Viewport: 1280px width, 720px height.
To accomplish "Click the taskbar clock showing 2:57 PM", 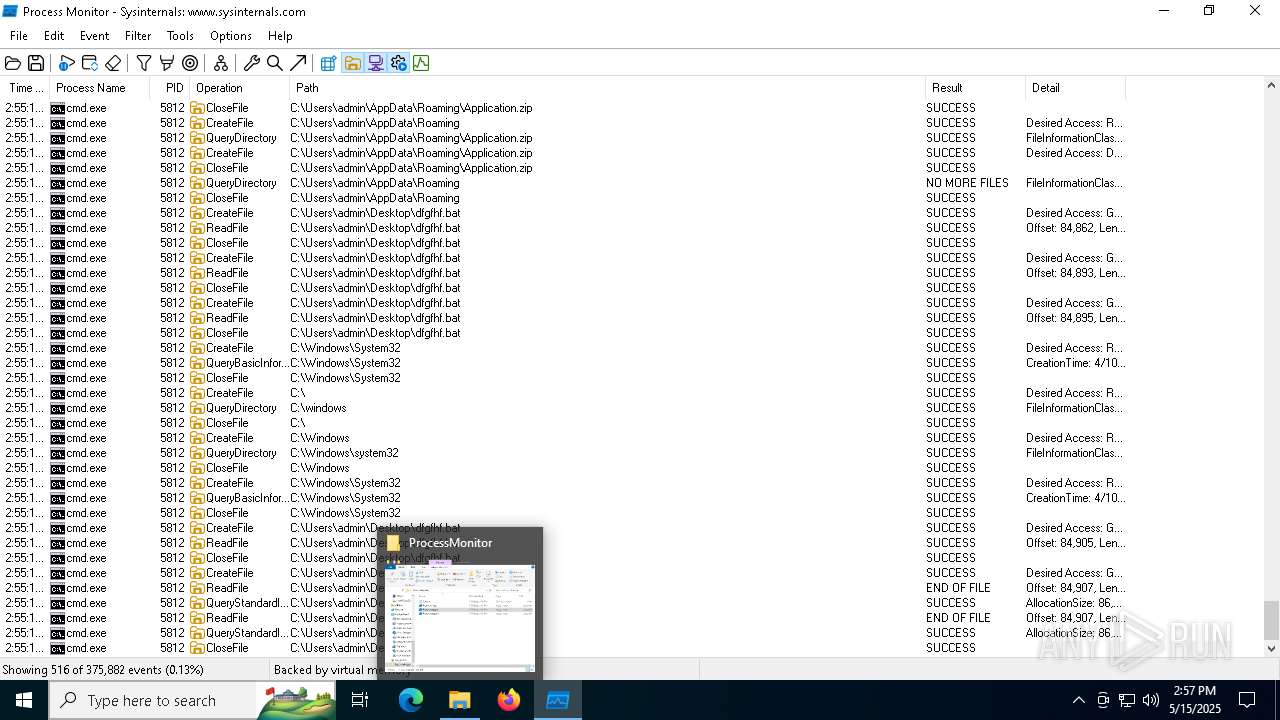I will pyautogui.click(x=1193, y=701).
